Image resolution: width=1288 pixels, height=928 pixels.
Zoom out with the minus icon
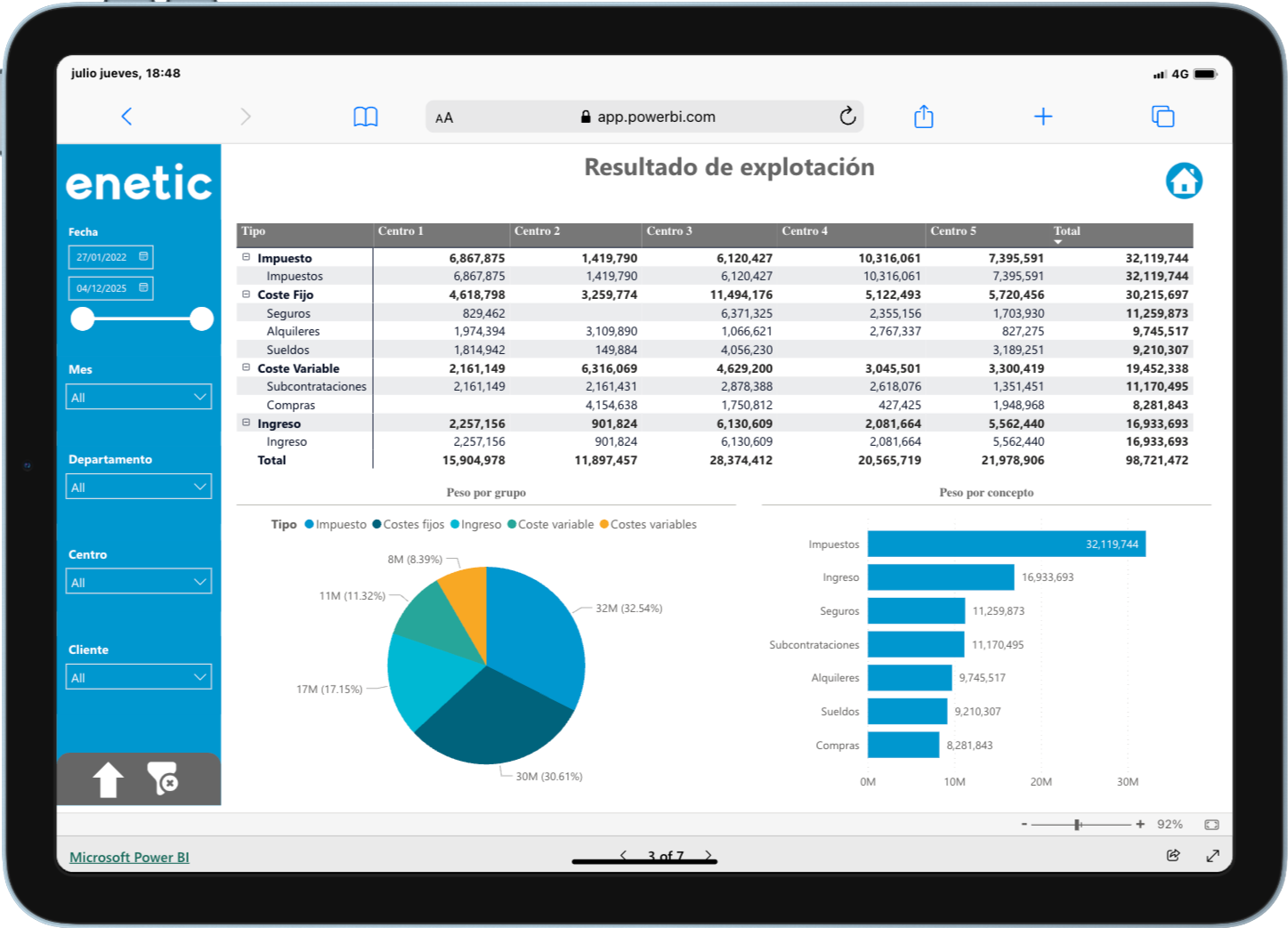(1025, 825)
